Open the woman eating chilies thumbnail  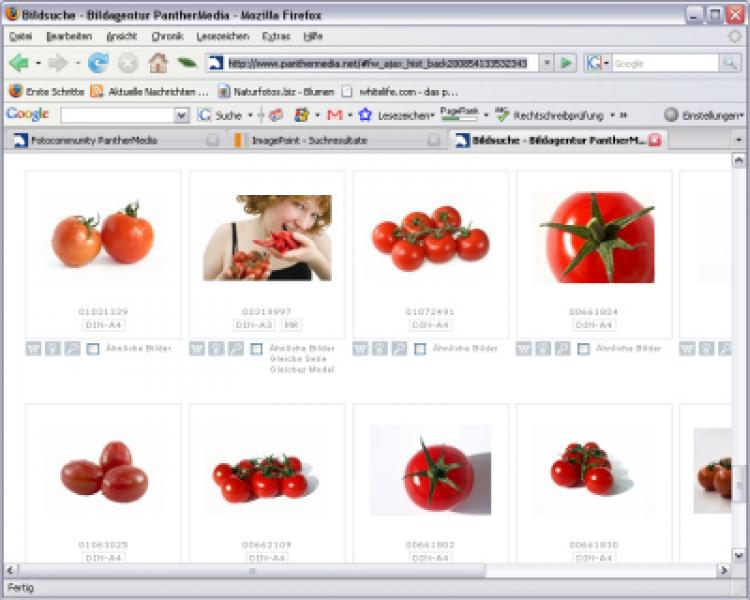(267, 237)
